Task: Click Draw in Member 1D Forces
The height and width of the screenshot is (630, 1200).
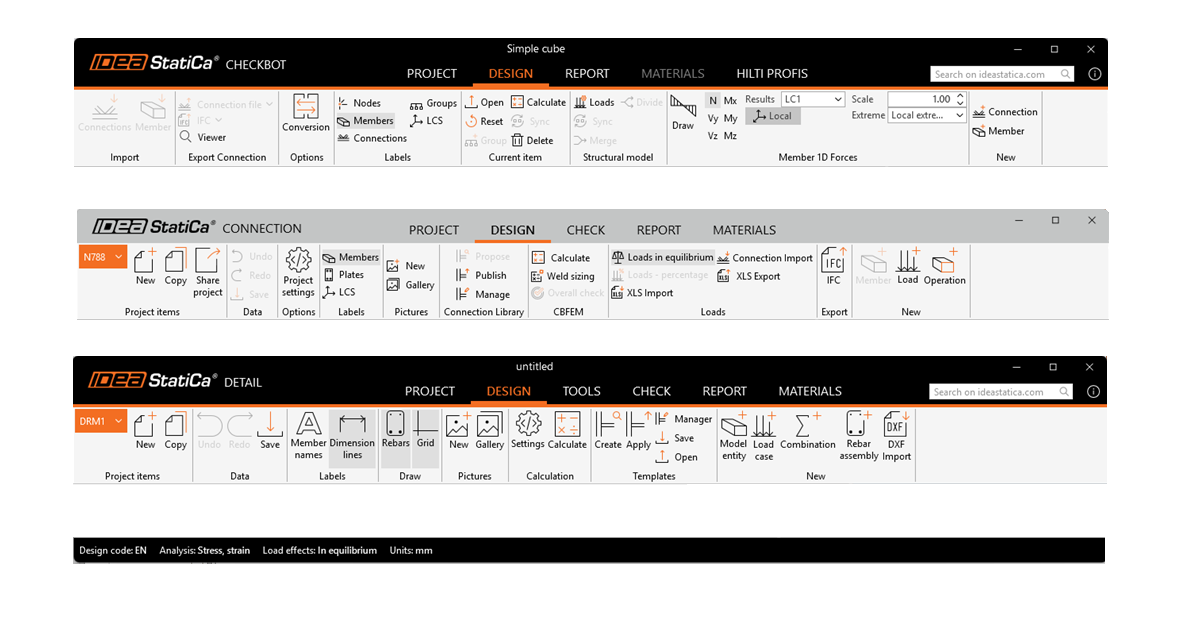Action: point(683,113)
